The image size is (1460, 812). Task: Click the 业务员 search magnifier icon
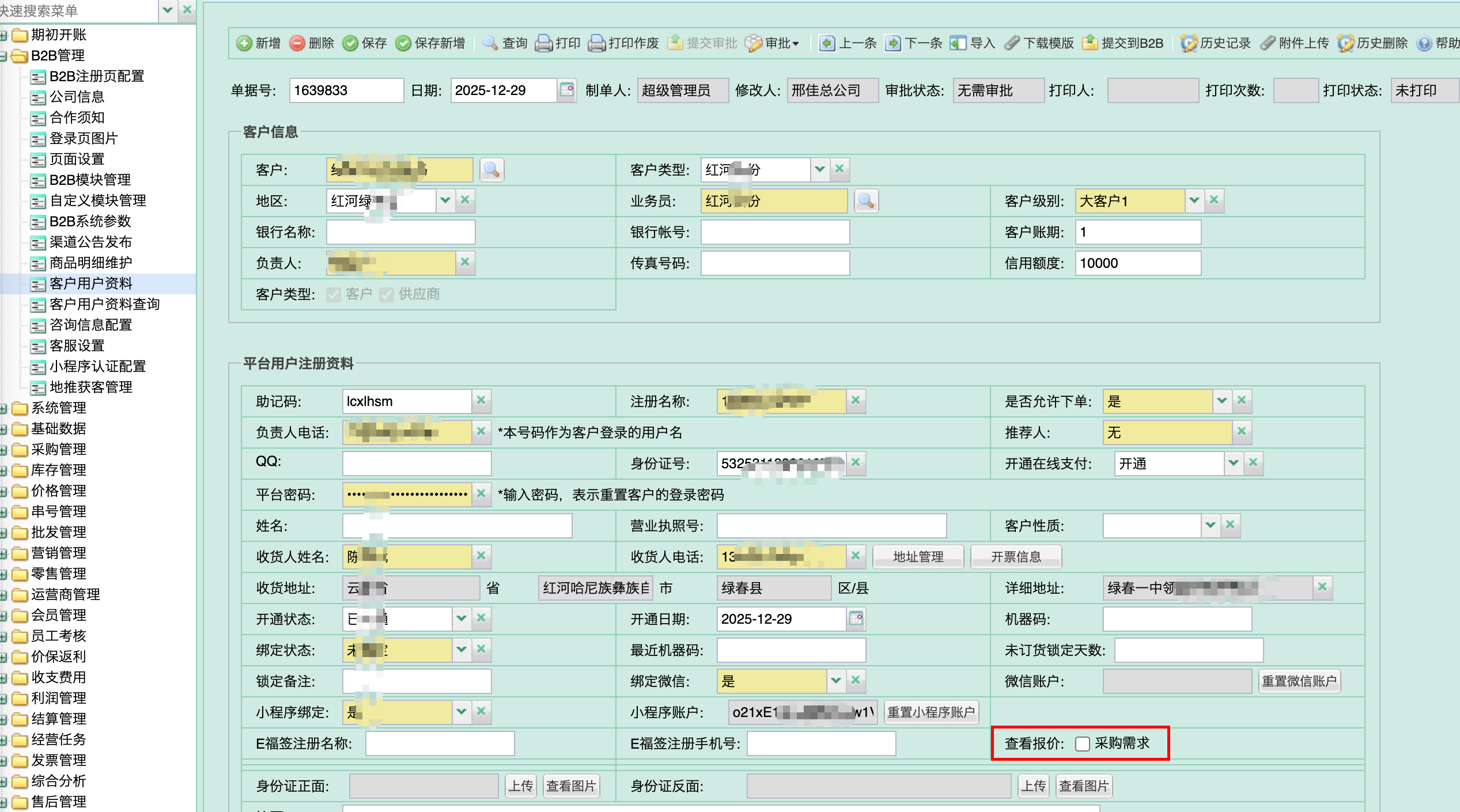866,201
